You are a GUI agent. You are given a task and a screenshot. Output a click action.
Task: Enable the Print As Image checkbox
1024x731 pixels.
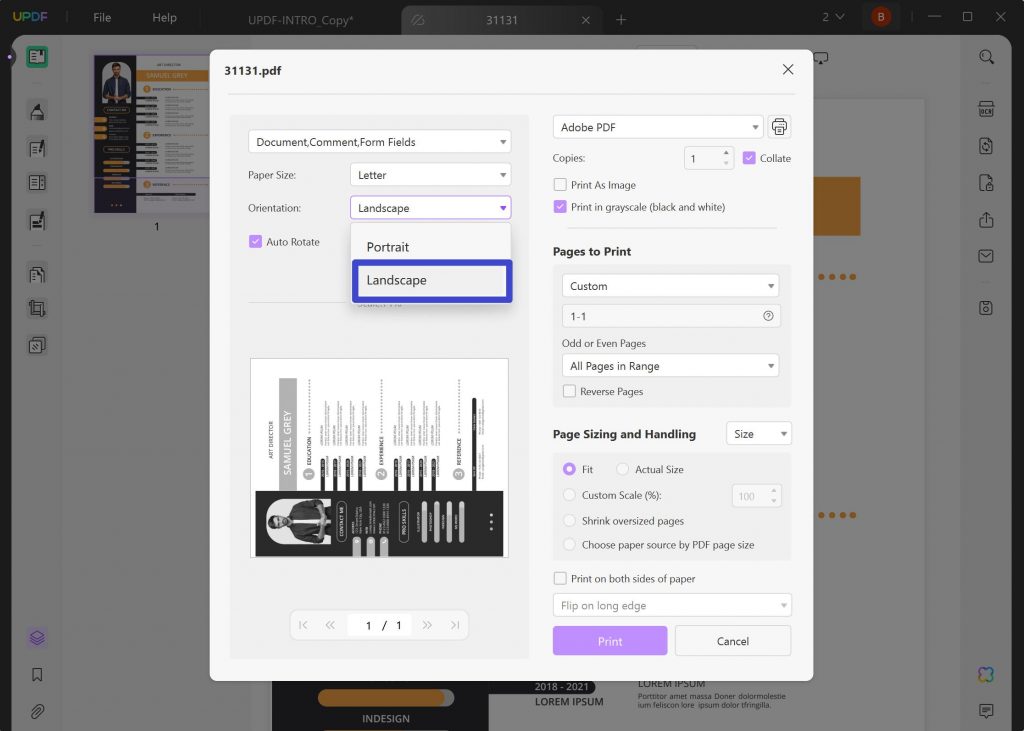(560, 185)
